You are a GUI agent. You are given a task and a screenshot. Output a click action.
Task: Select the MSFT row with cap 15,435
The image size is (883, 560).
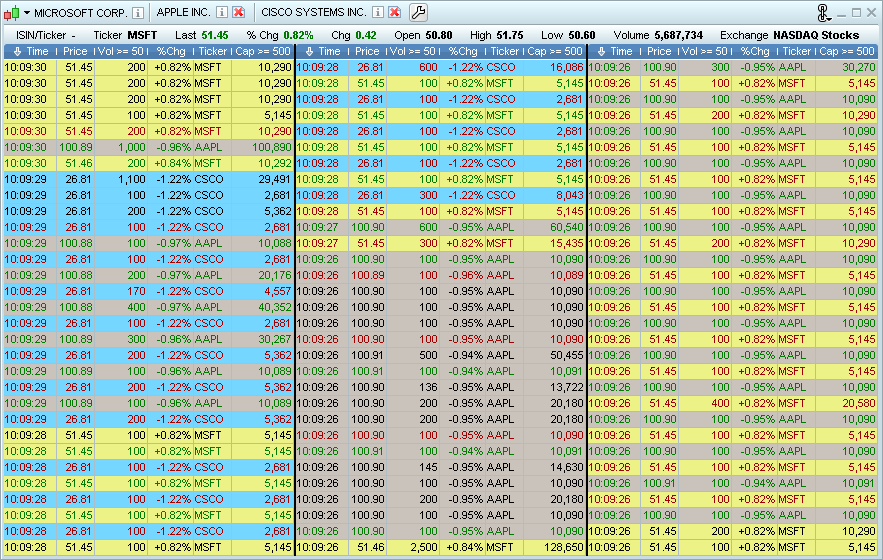pos(440,243)
